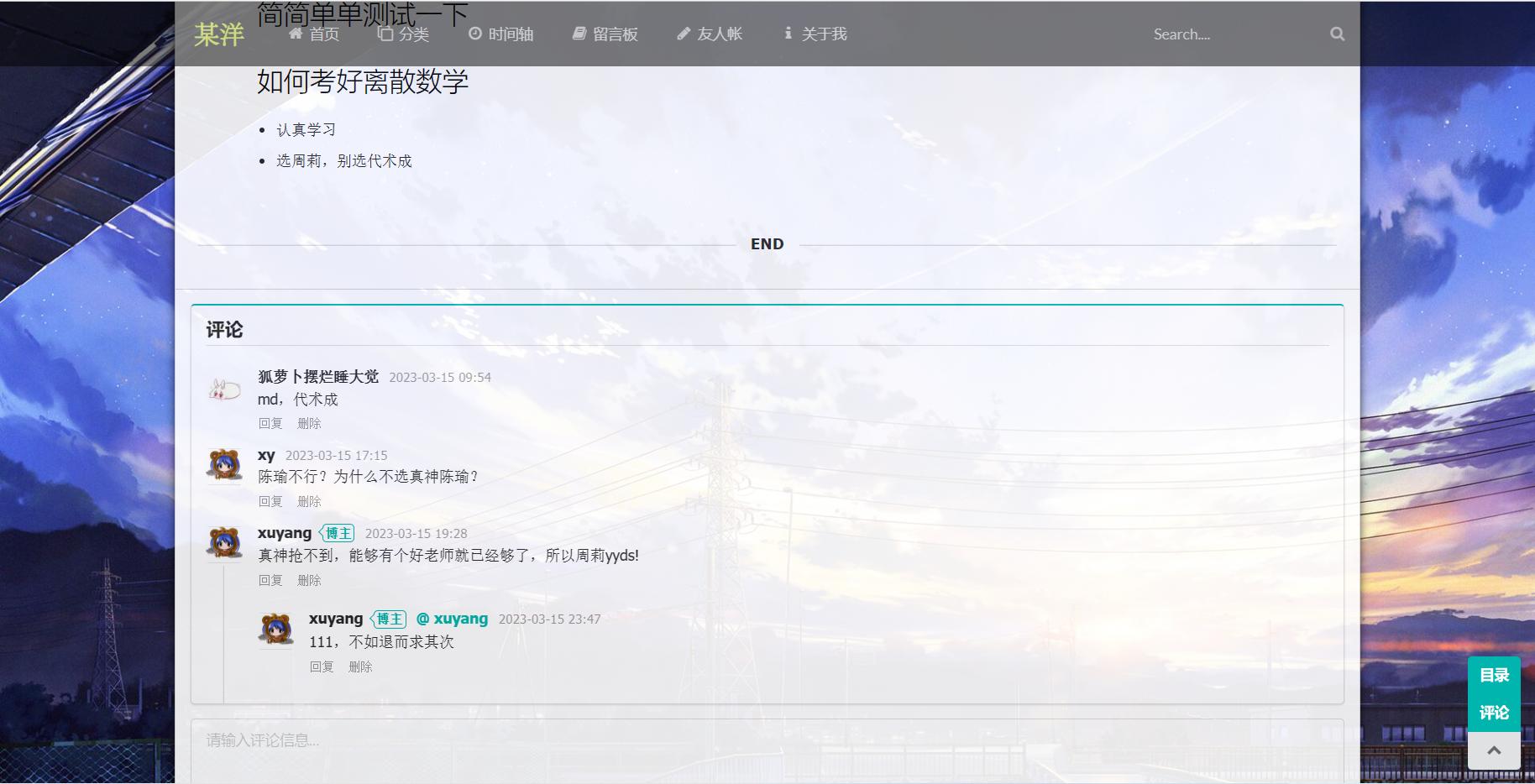Visit the 友人帐 friends links page
1535x784 pixels.
point(710,34)
